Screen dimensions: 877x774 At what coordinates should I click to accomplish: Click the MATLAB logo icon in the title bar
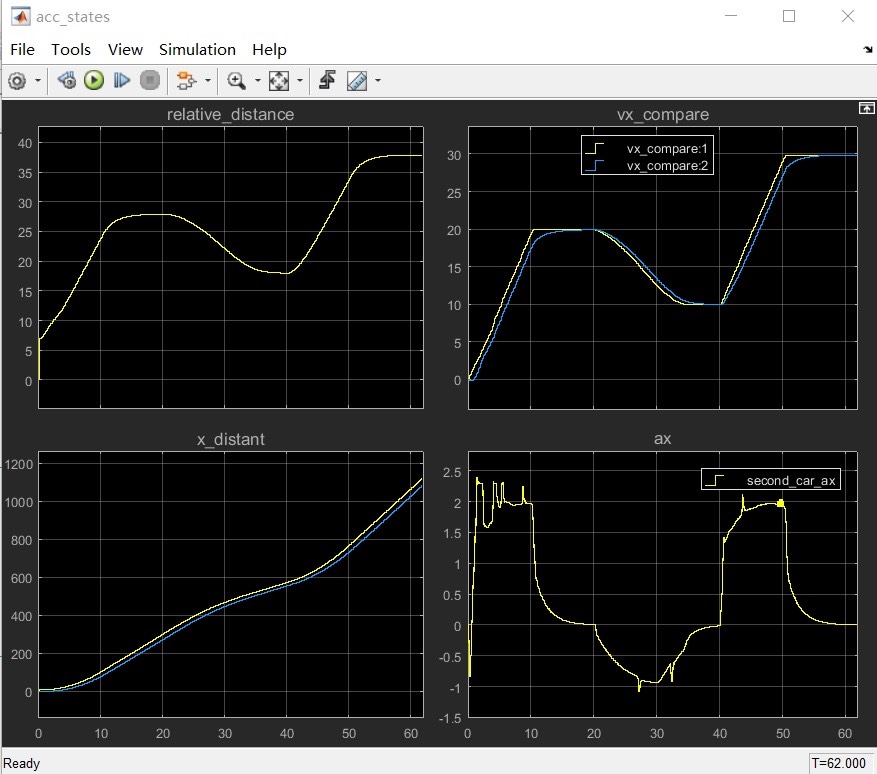point(21,17)
